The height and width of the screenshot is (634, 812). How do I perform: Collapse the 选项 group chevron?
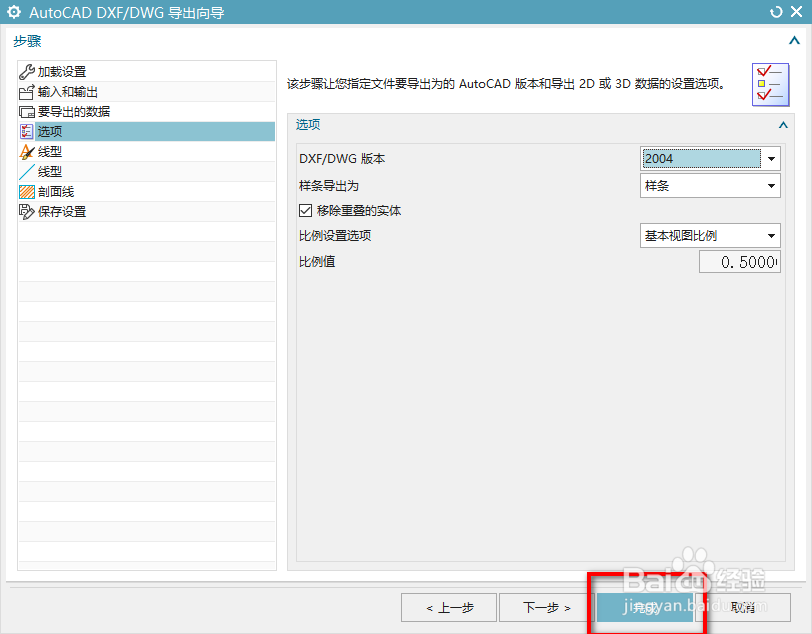pos(783,125)
